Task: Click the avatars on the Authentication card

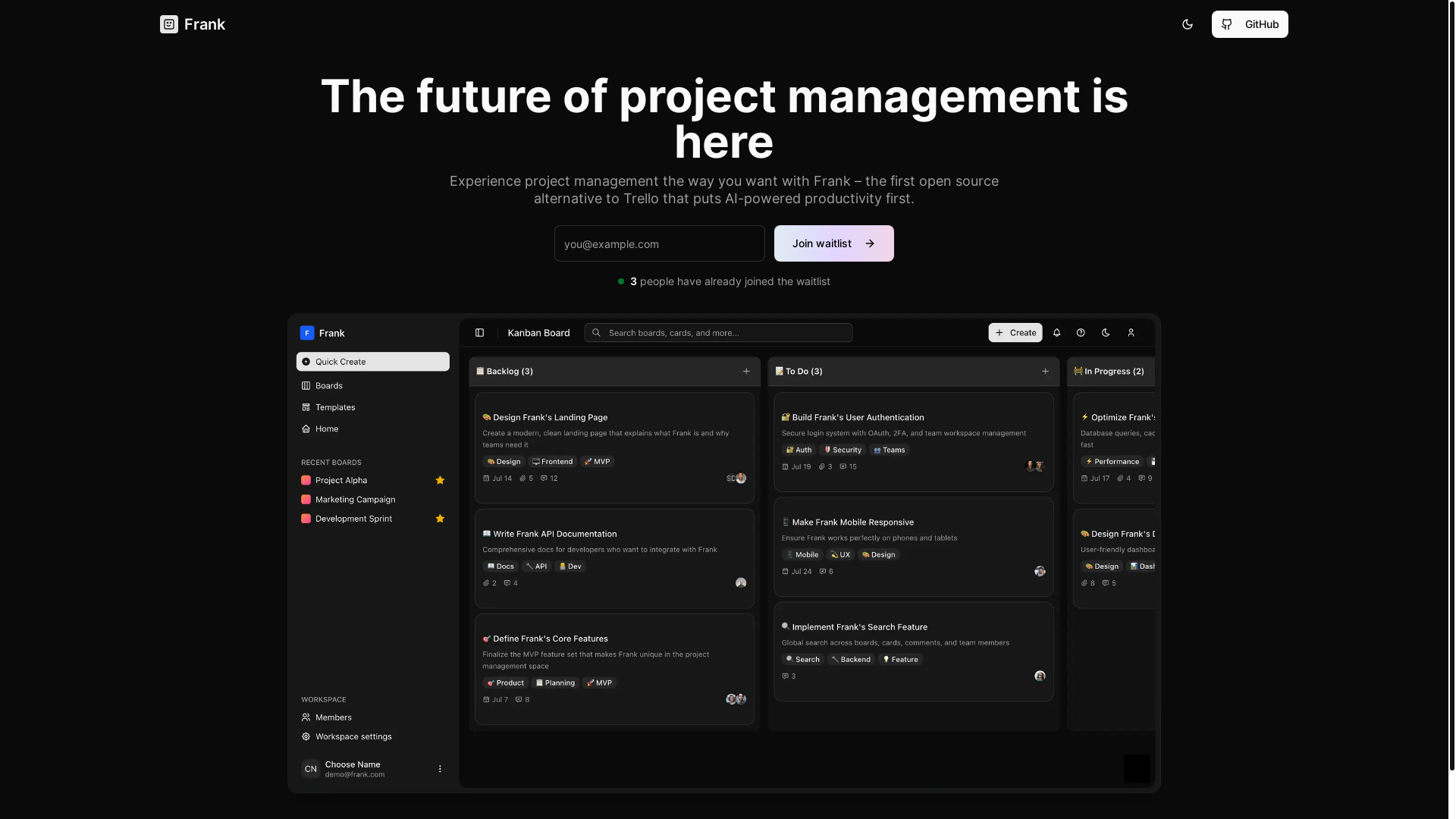Action: click(1035, 466)
